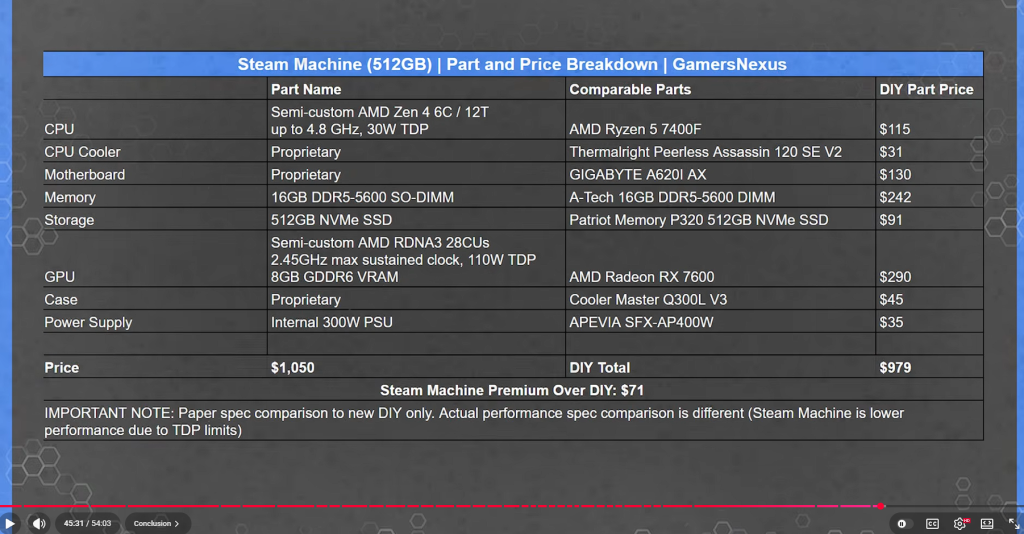Click the $979 DIY Total cell
Image resolution: width=1024 pixels, height=534 pixels.
click(x=929, y=368)
